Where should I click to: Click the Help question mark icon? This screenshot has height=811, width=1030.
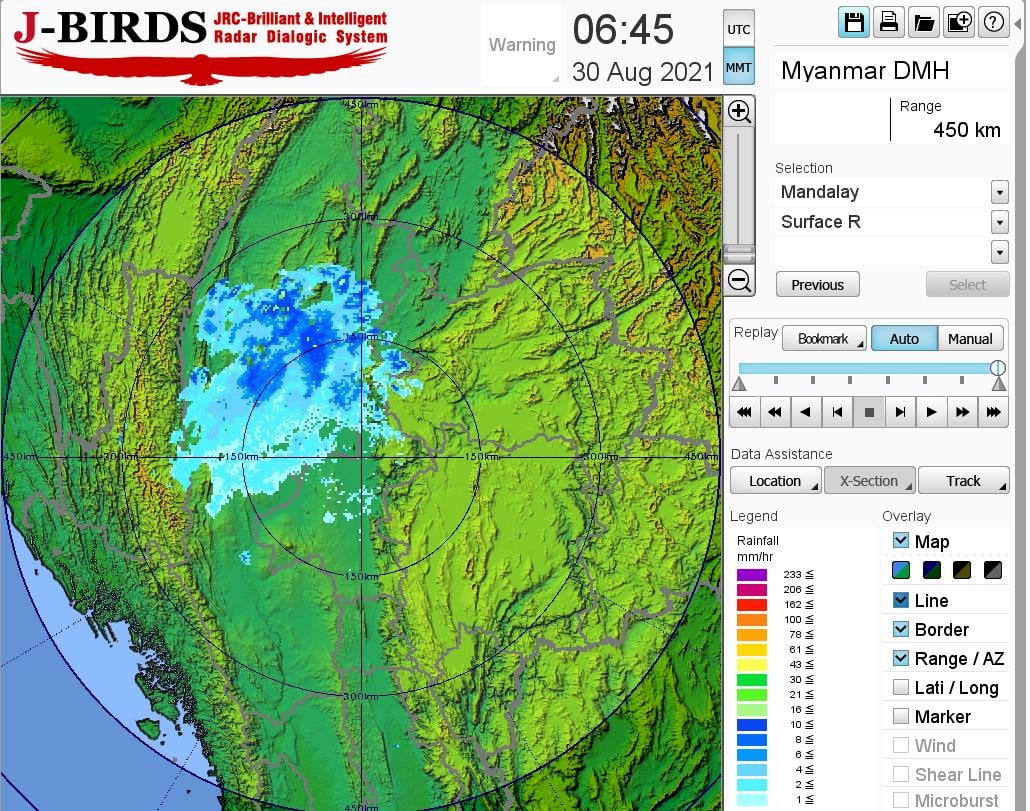tap(993, 22)
